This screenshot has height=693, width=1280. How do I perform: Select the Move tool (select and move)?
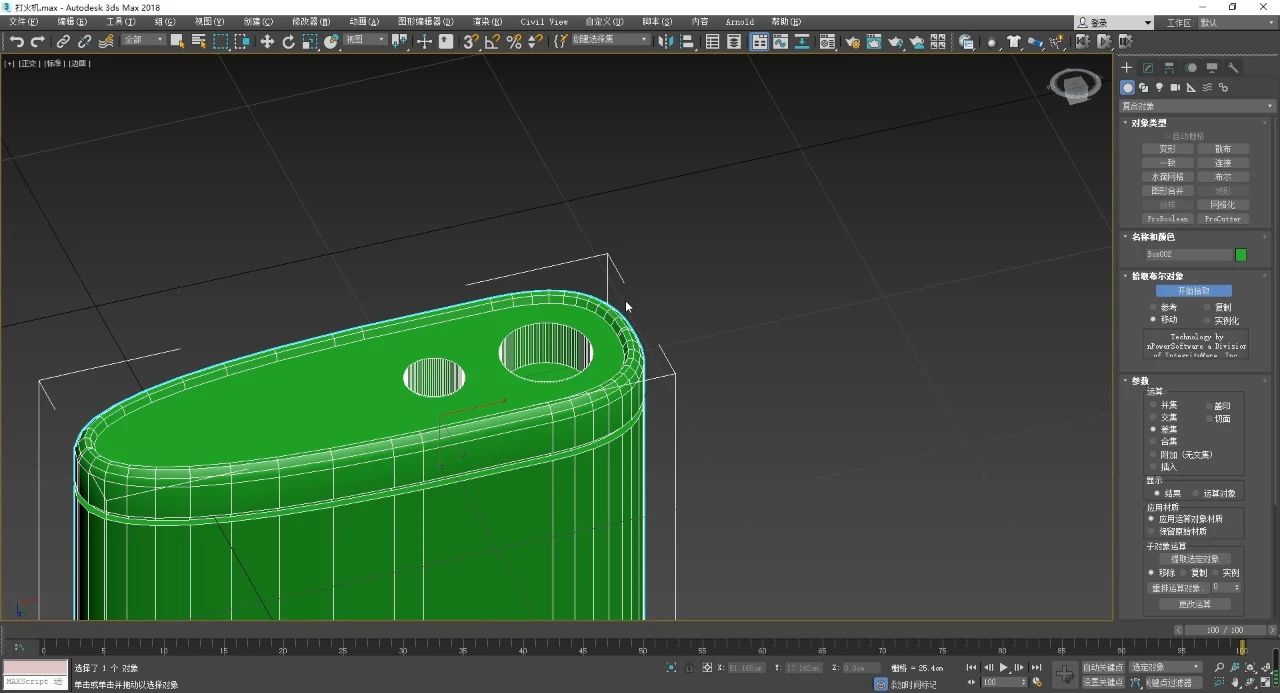coord(267,41)
